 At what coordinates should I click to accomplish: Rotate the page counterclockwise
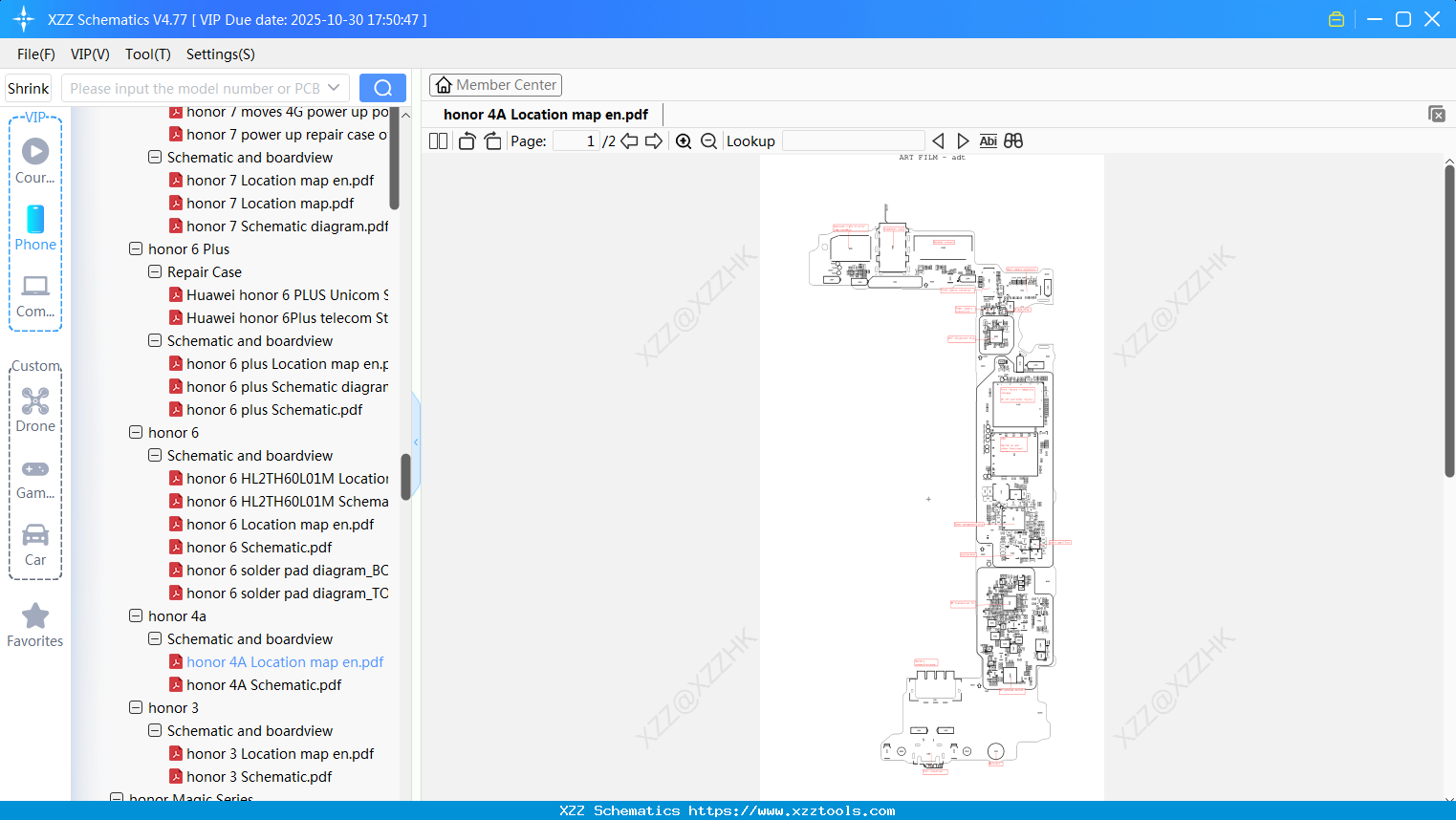(467, 141)
